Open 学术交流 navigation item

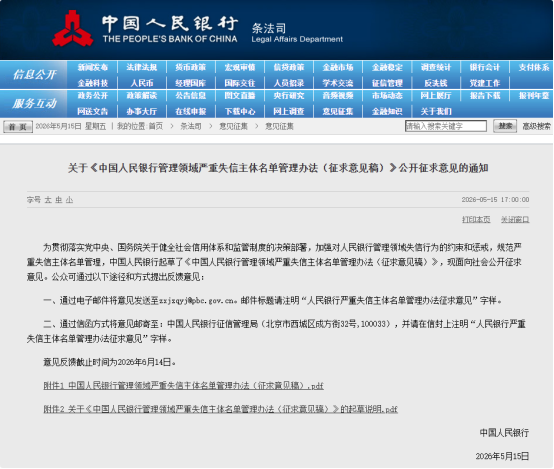tap(338, 83)
